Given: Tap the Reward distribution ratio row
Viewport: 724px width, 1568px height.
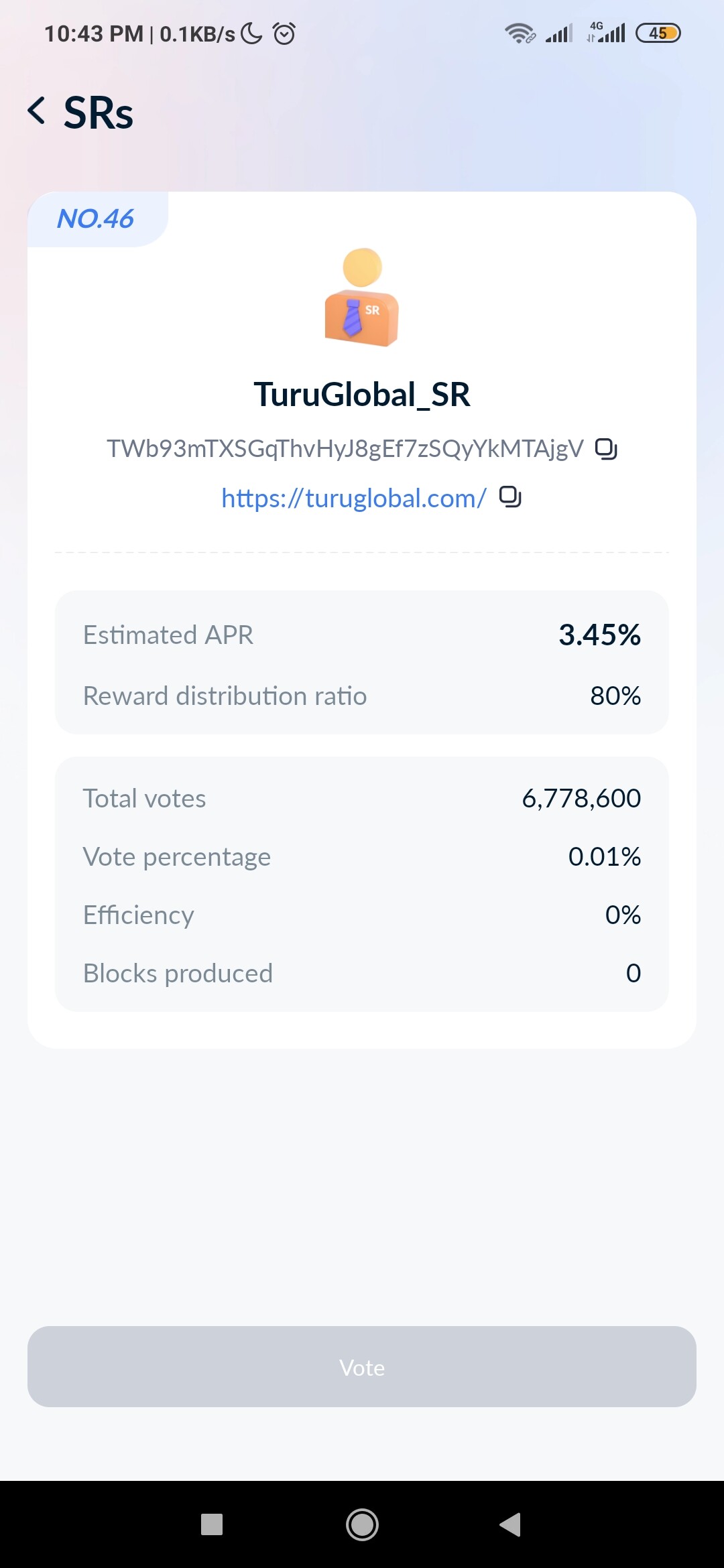Looking at the screenshot, I should pyautogui.click(x=362, y=696).
